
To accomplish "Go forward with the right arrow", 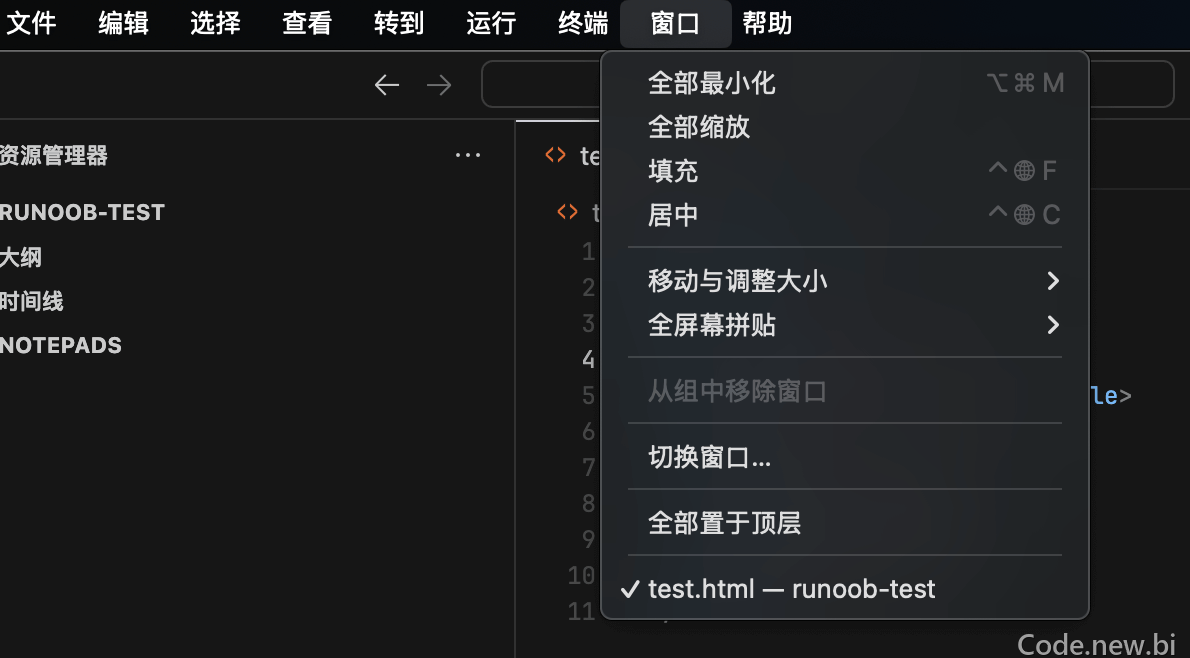I will pos(439,85).
